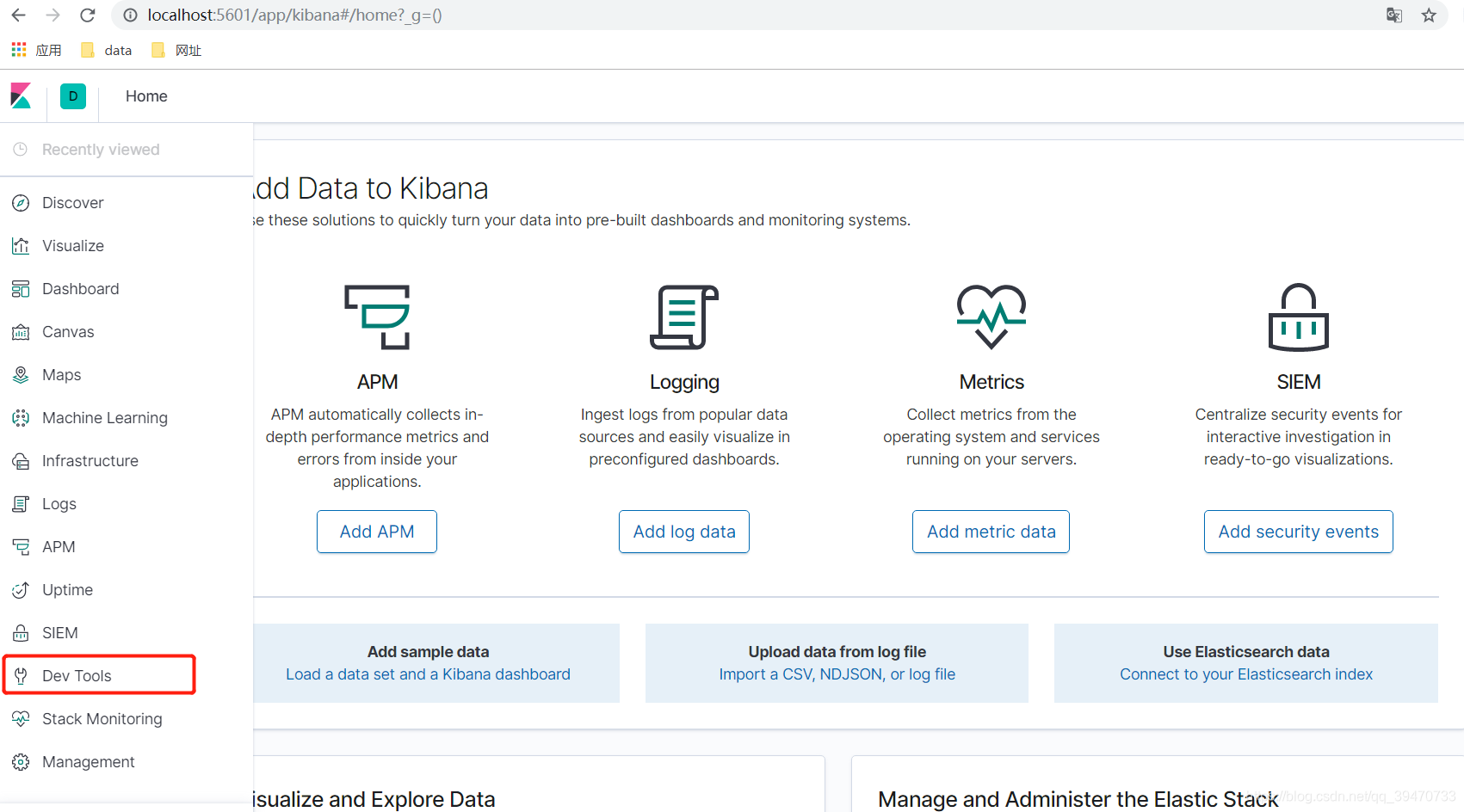Open the Maps app
This screenshot has width=1464, height=812.
pyautogui.click(x=60, y=374)
